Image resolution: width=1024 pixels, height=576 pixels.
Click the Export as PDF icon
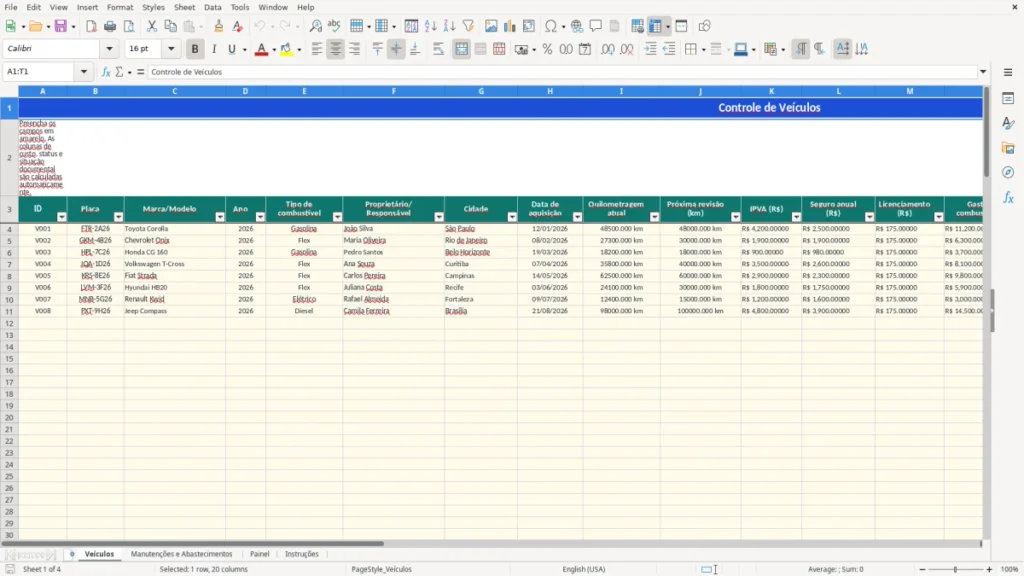(x=91, y=26)
